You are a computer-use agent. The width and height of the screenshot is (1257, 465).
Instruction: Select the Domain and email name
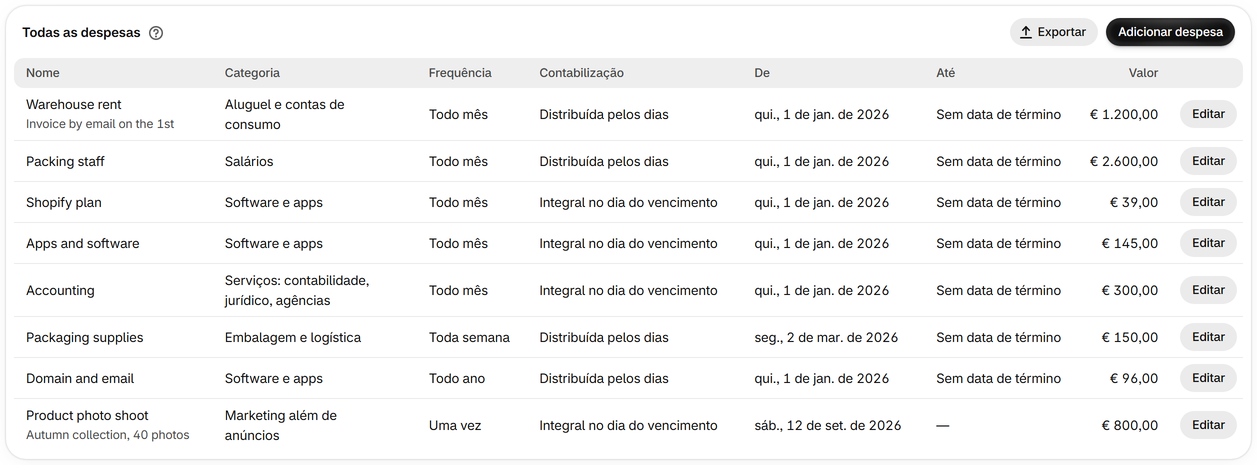click(80, 378)
